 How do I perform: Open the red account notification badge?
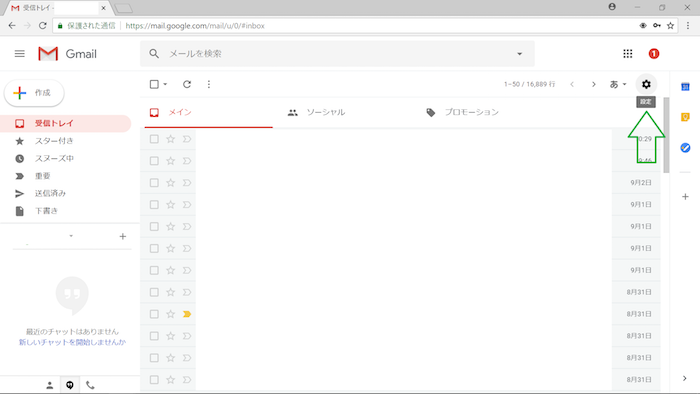pyautogui.click(x=654, y=54)
